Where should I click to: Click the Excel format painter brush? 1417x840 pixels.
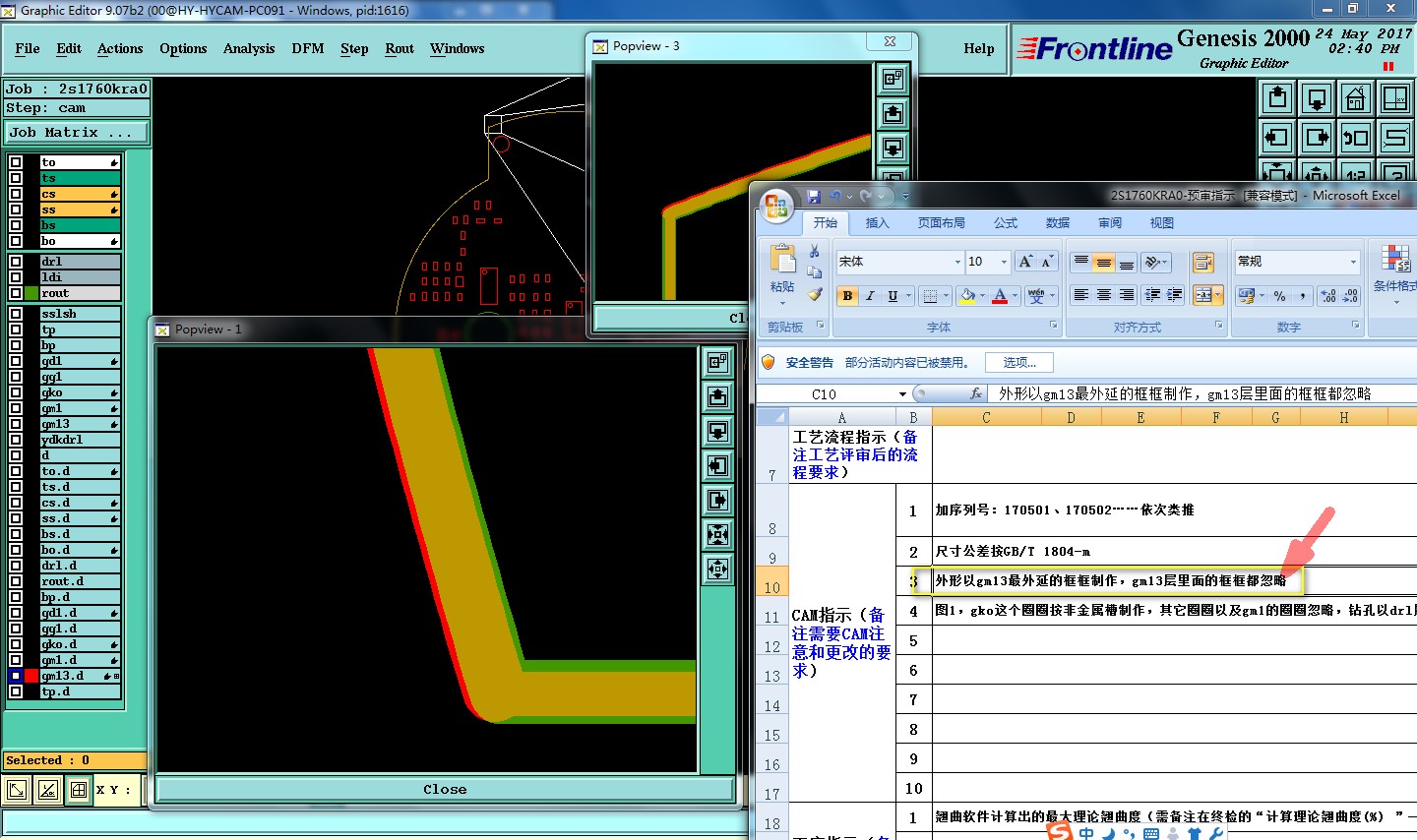tap(815, 294)
